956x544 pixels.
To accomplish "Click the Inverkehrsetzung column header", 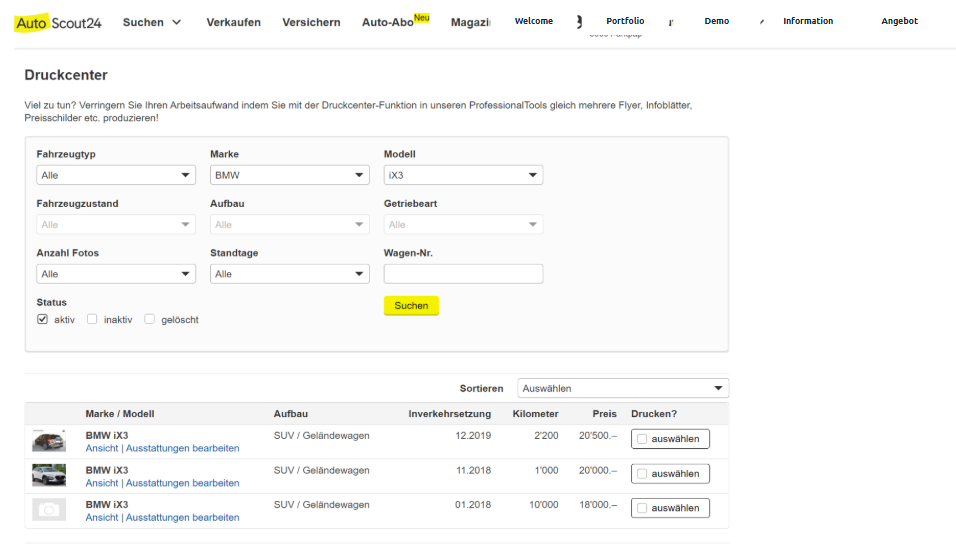I will click(x=449, y=413).
